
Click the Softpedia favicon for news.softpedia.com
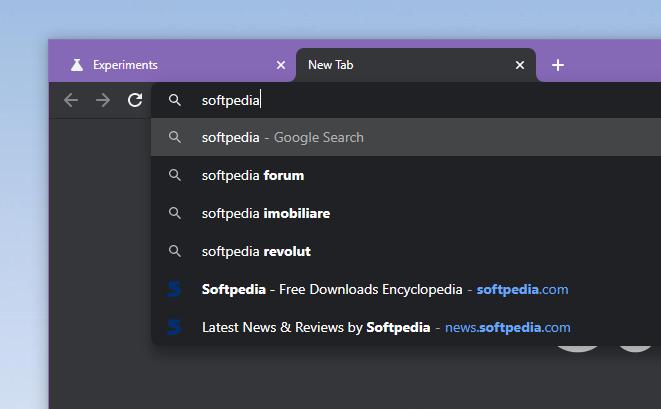click(174, 327)
